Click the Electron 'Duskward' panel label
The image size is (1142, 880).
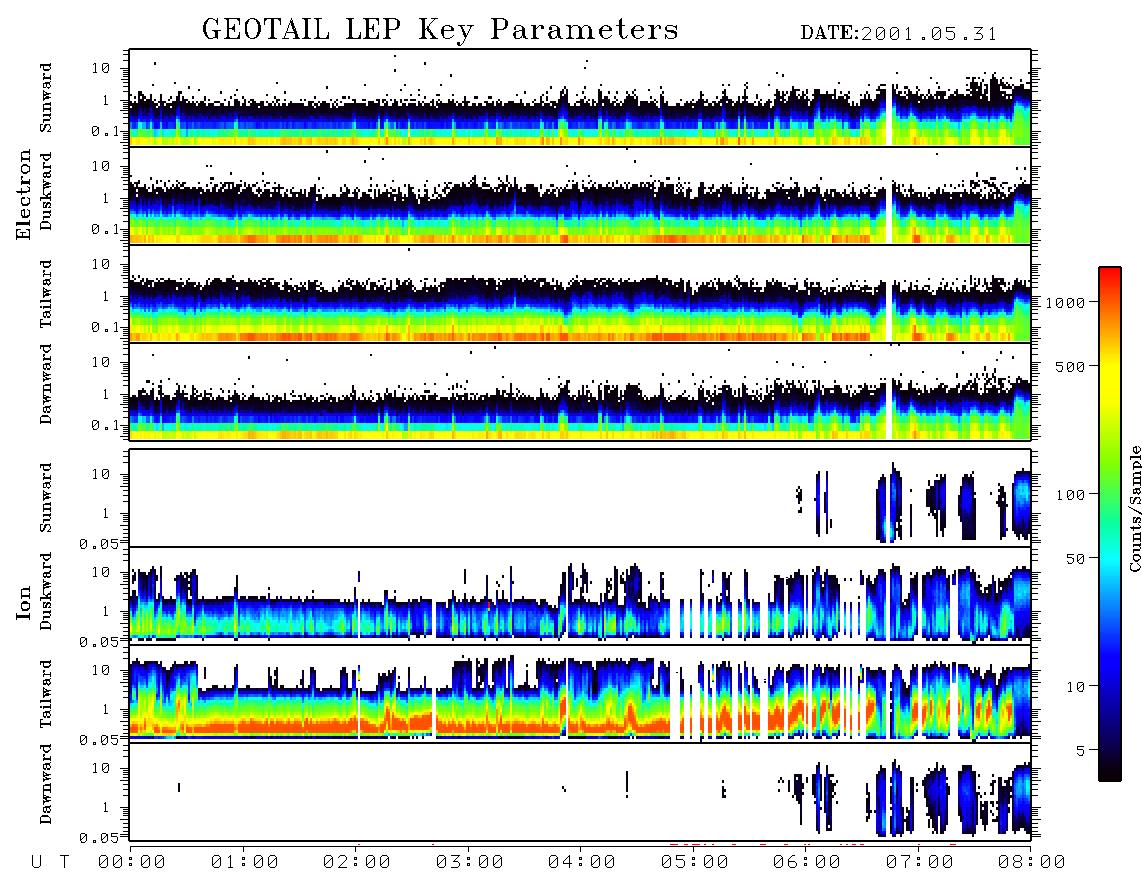pyautogui.click(x=46, y=191)
